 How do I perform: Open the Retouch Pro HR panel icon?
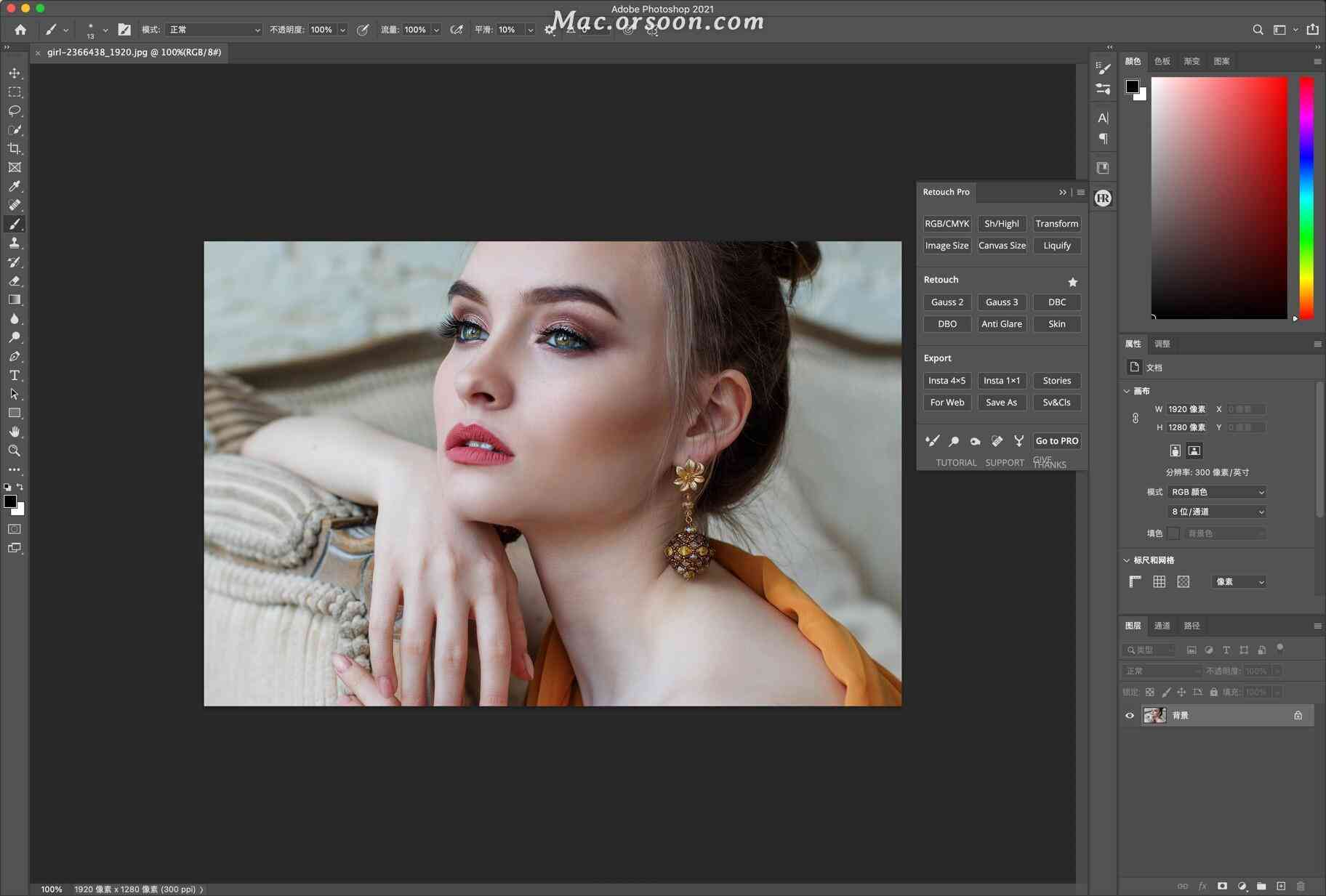click(1103, 198)
